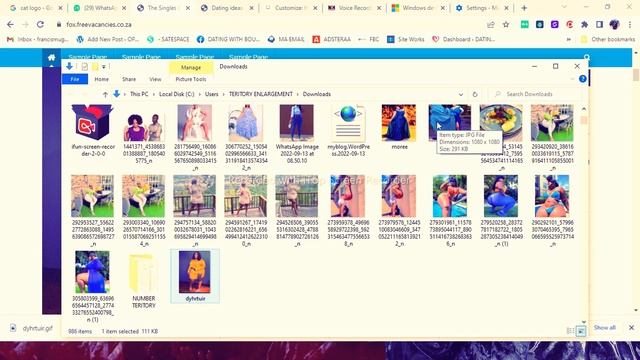Open the side panel browser icon
The image size is (640, 360).
point(599,24)
